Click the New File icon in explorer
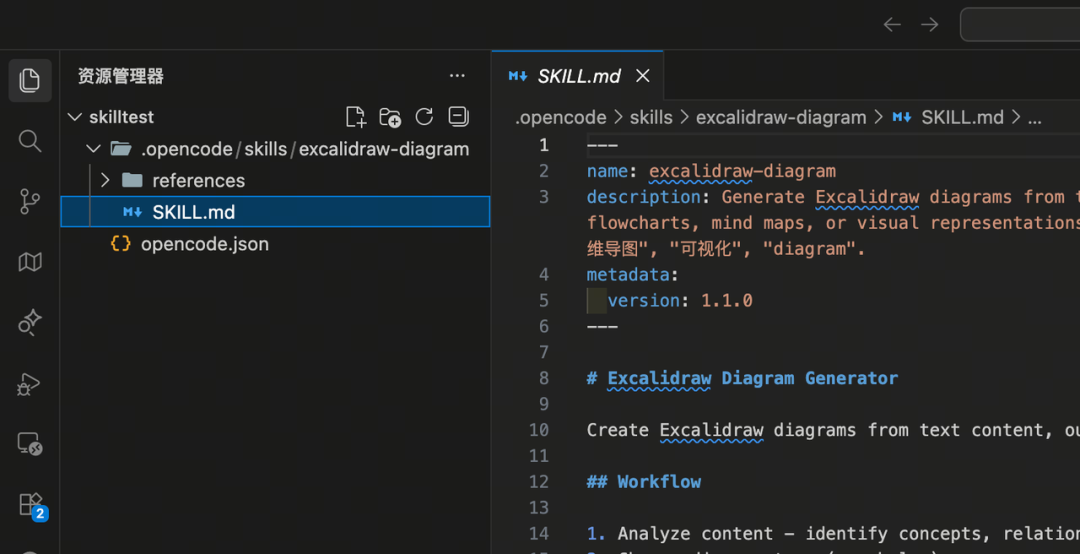 (x=355, y=117)
